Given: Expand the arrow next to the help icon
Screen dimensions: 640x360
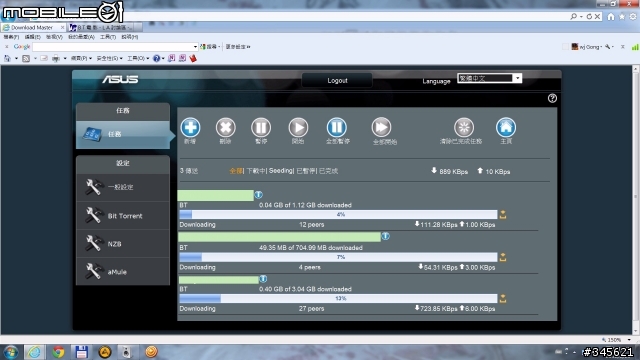Looking at the screenshot, I should tap(163, 58).
